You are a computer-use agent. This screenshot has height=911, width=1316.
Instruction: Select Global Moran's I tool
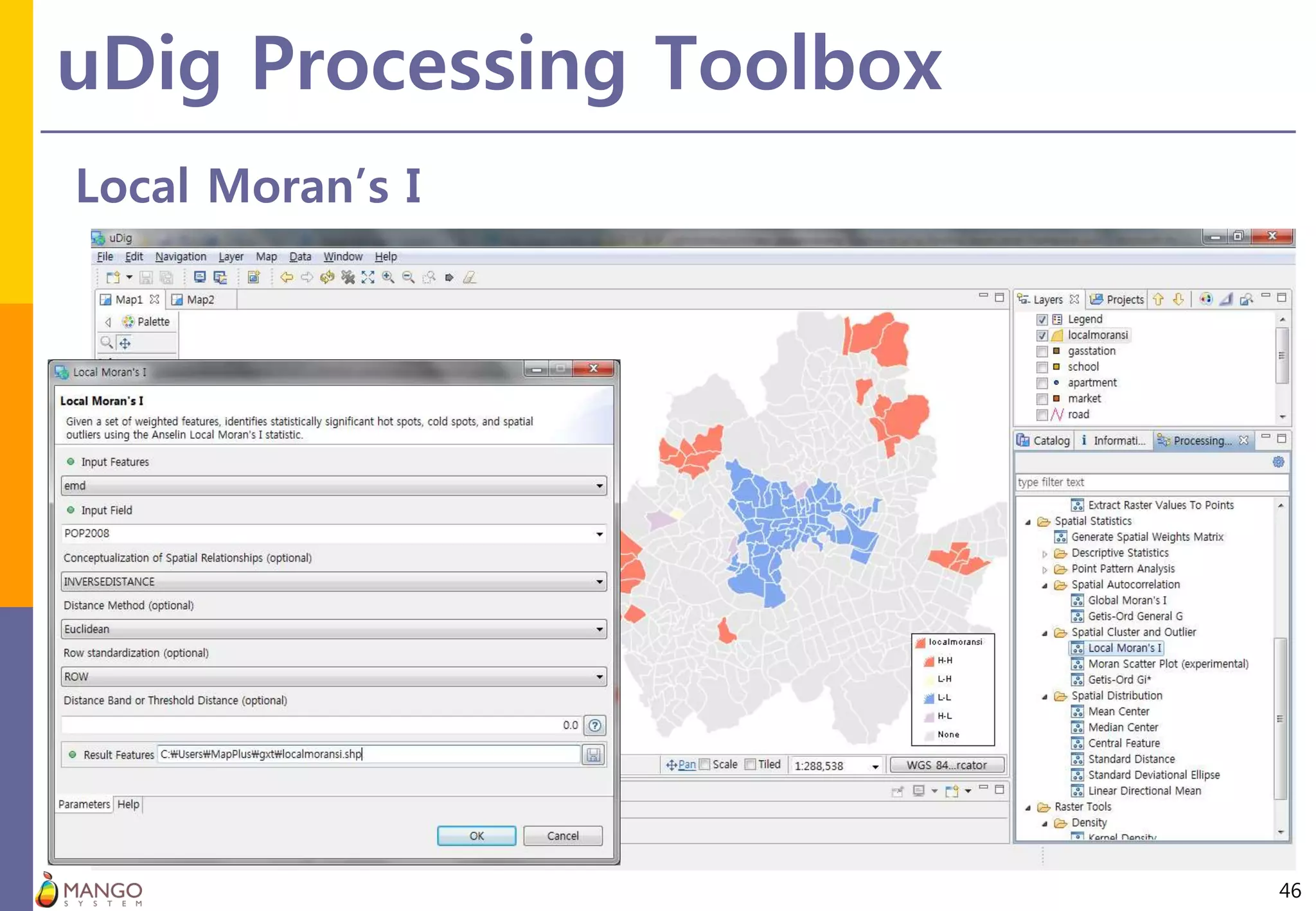tap(1127, 600)
